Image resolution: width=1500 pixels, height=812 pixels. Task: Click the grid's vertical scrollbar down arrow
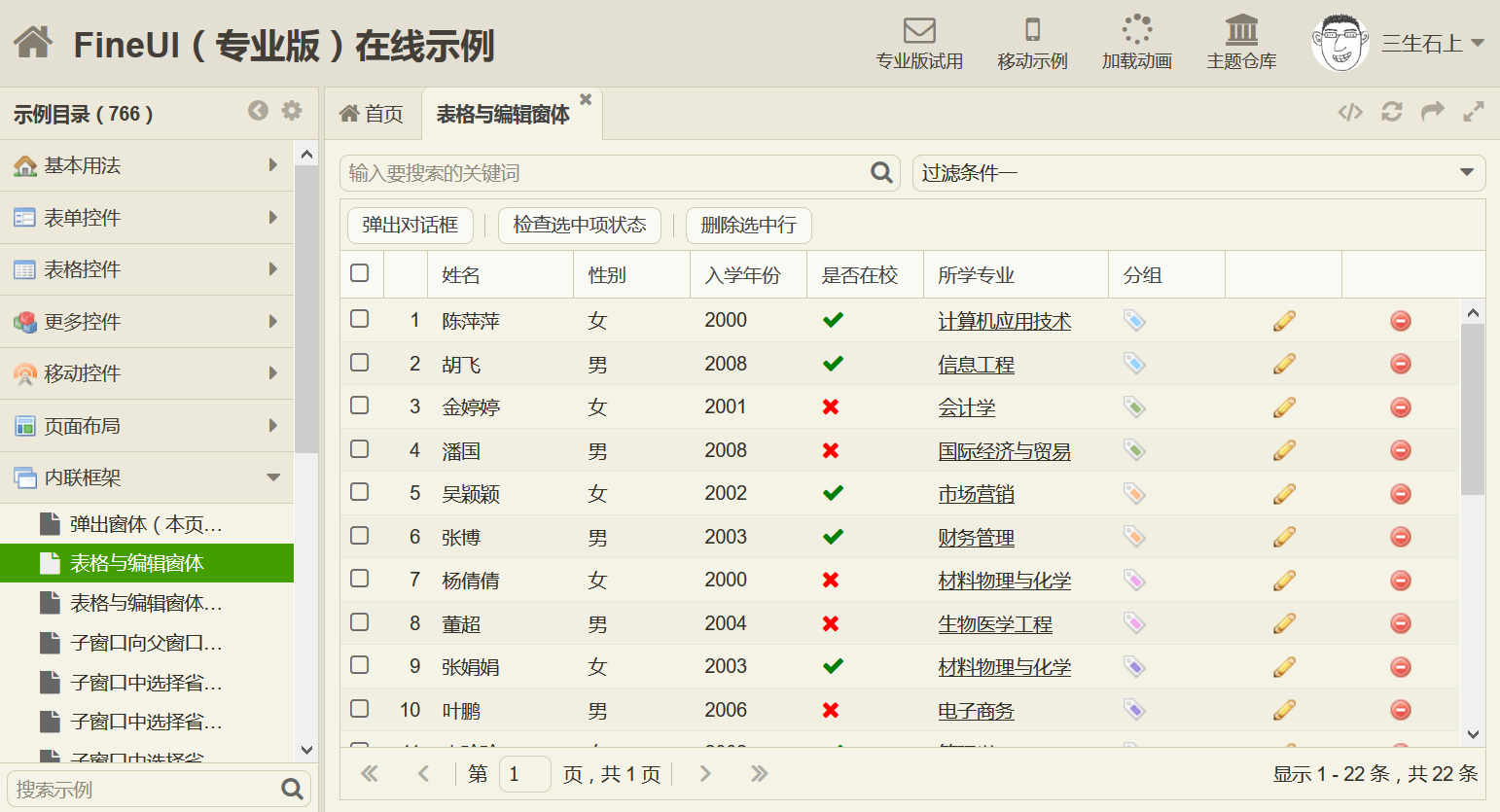[1473, 734]
